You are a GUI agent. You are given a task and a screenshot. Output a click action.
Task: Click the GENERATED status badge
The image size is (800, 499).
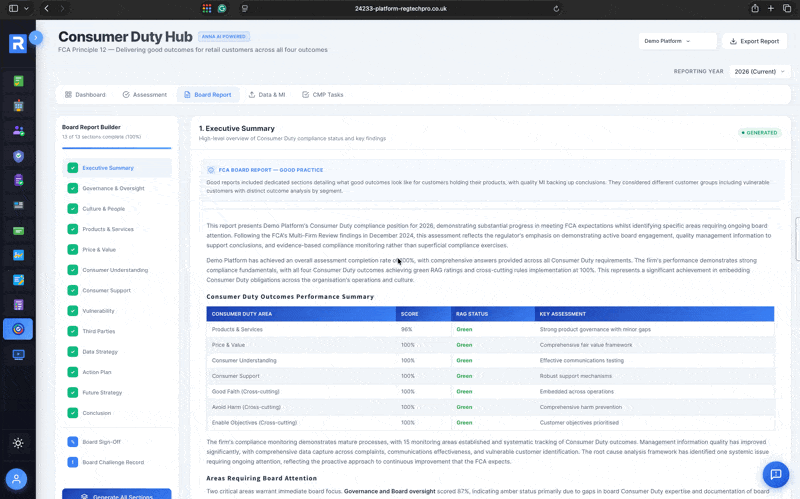(760, 133)
